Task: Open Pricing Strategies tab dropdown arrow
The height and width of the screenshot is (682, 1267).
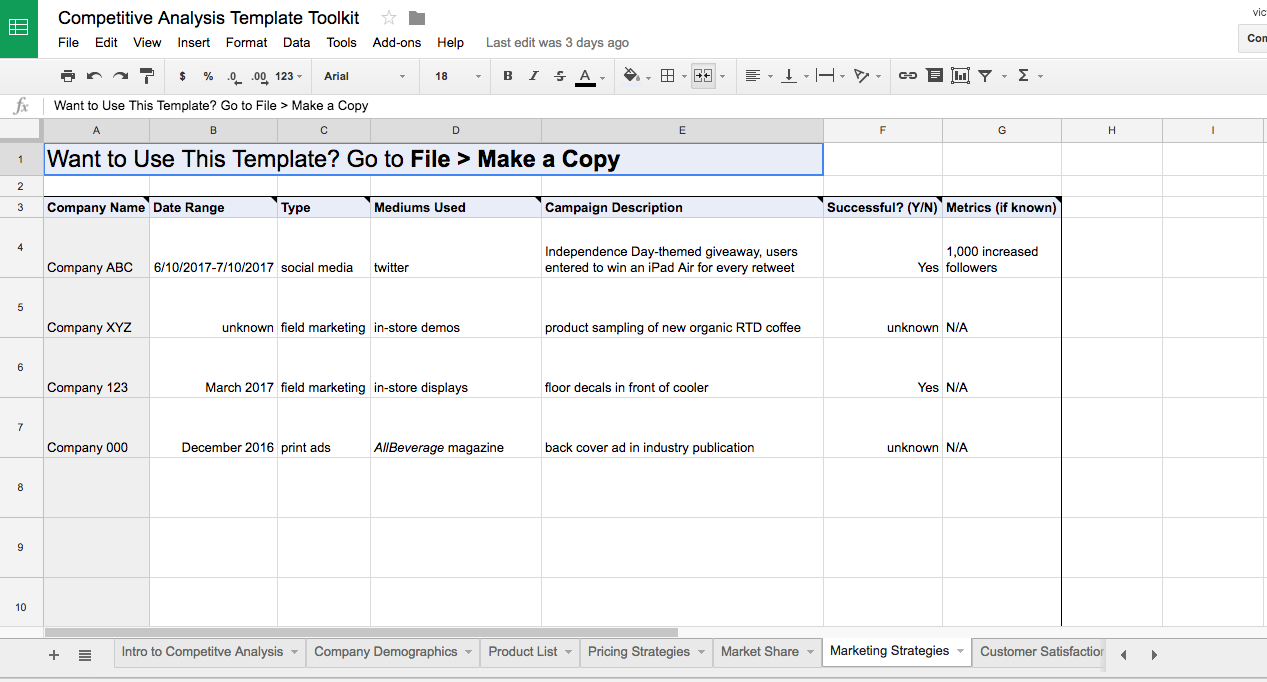Action: point(701,652)
